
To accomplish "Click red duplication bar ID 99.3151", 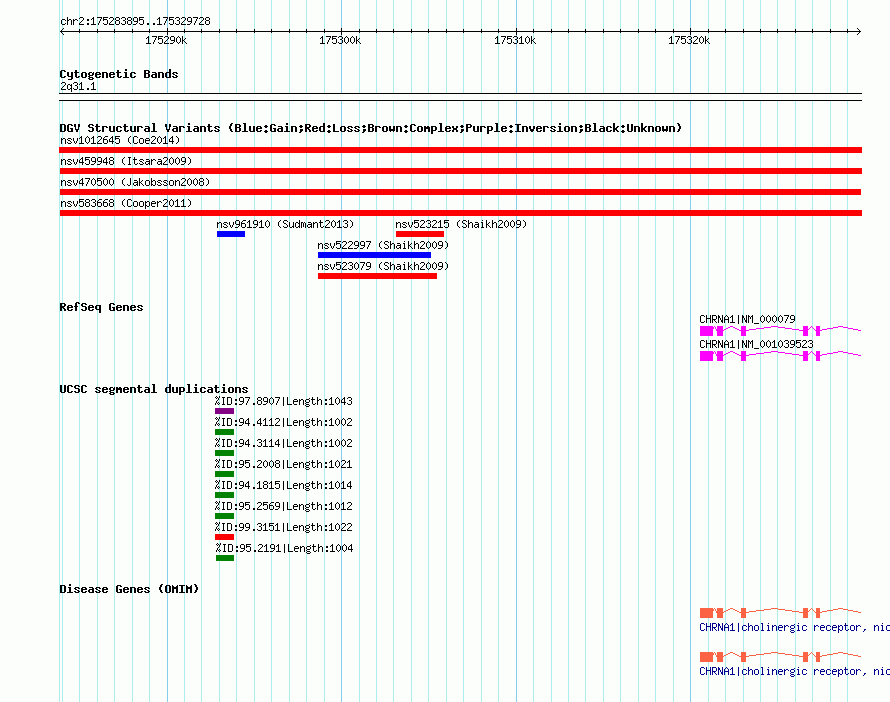I will [224, 537].
